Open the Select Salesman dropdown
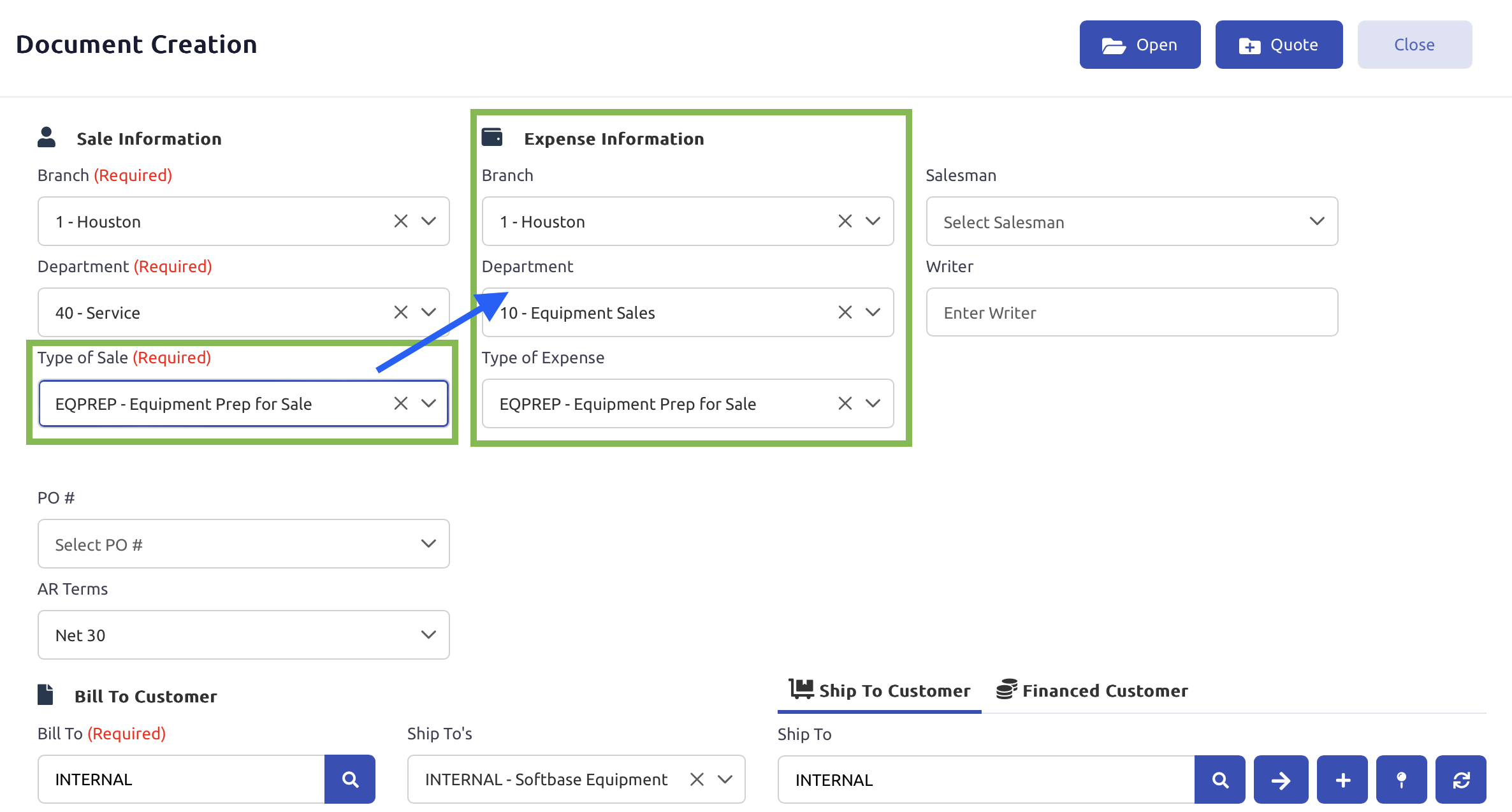1512x812 pixels. click(1131, 221)
